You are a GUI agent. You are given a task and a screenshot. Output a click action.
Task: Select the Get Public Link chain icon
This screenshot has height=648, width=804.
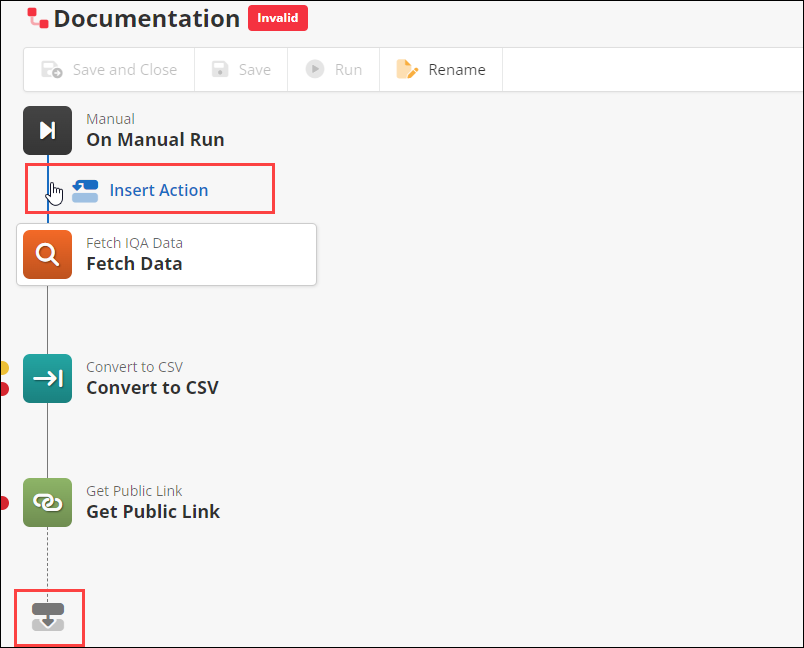47,502
